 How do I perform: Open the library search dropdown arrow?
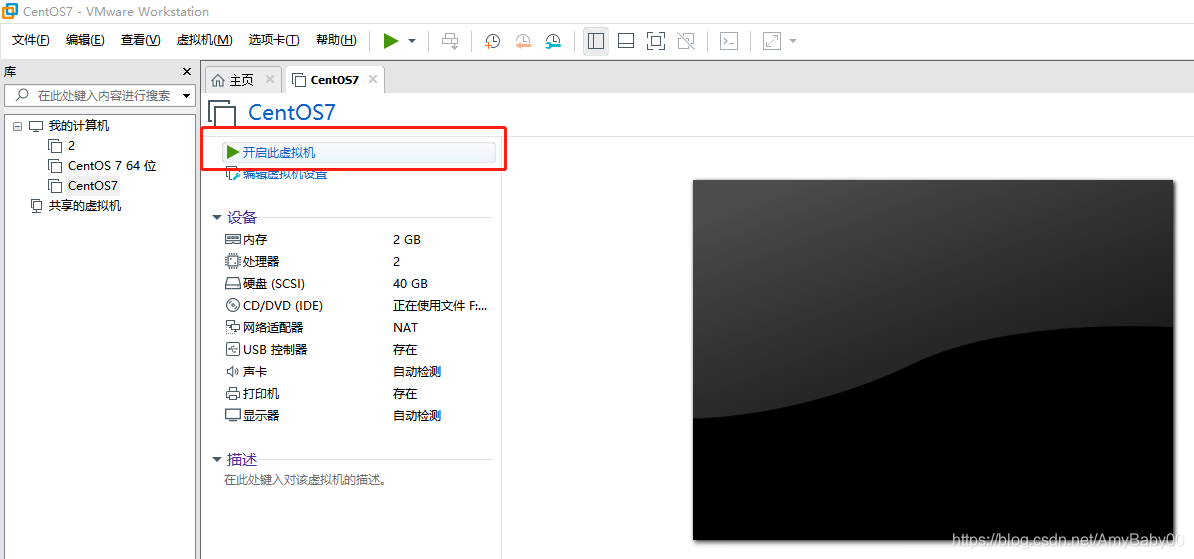point(187,96)
